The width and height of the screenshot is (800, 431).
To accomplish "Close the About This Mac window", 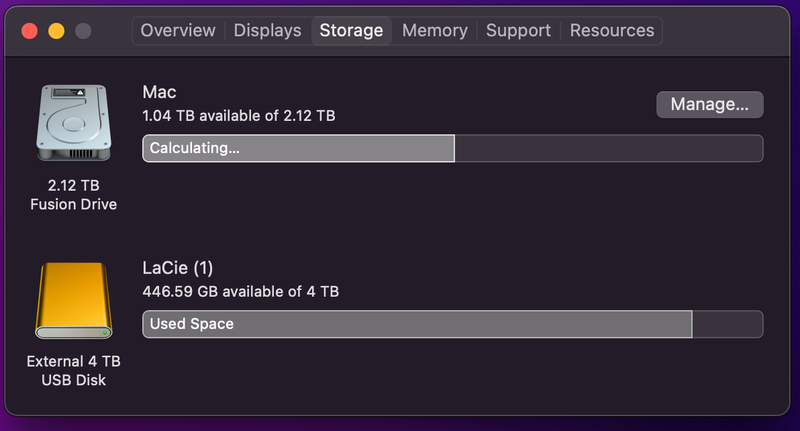I will pos(30,30).
